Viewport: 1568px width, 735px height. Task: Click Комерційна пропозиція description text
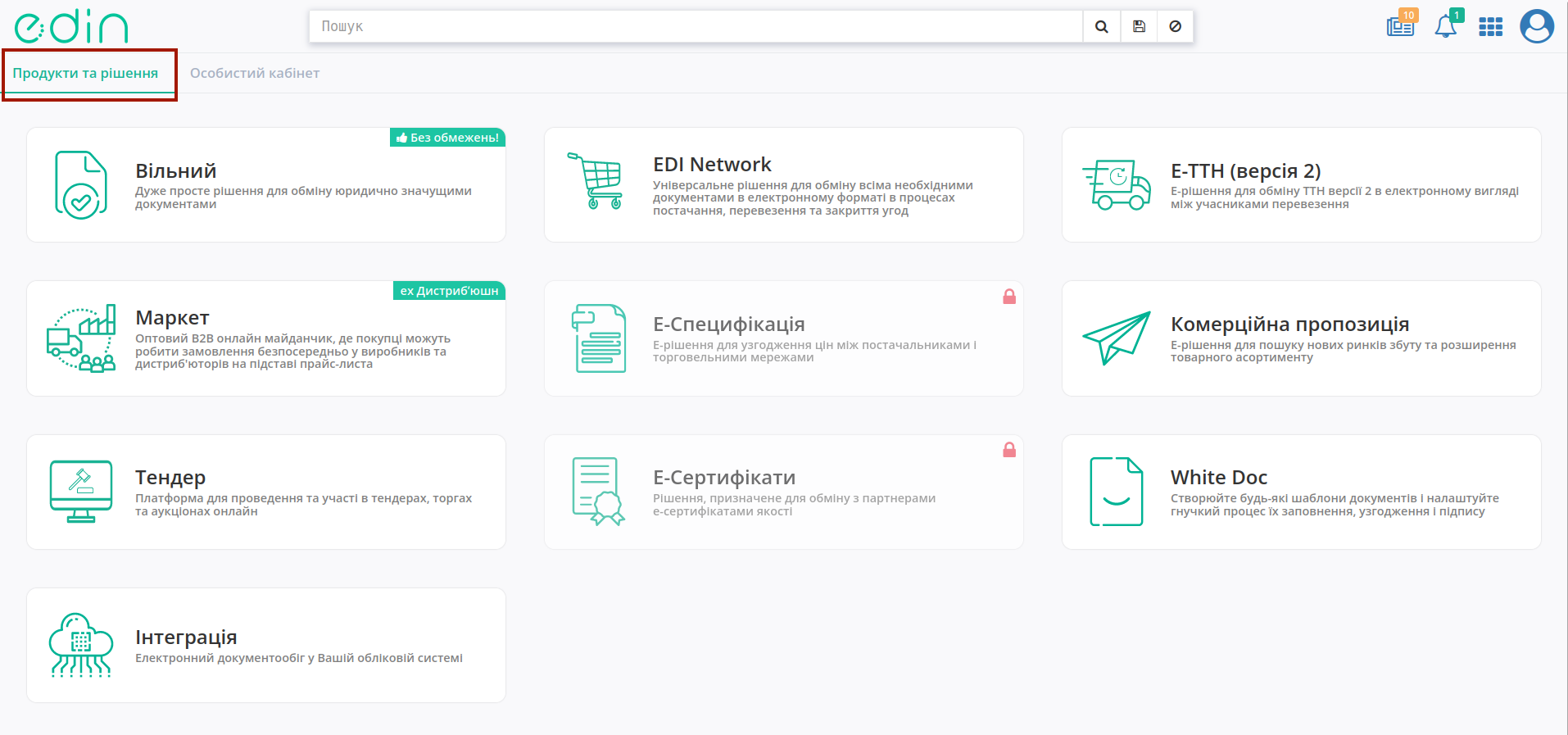(x=1344, y=351)
